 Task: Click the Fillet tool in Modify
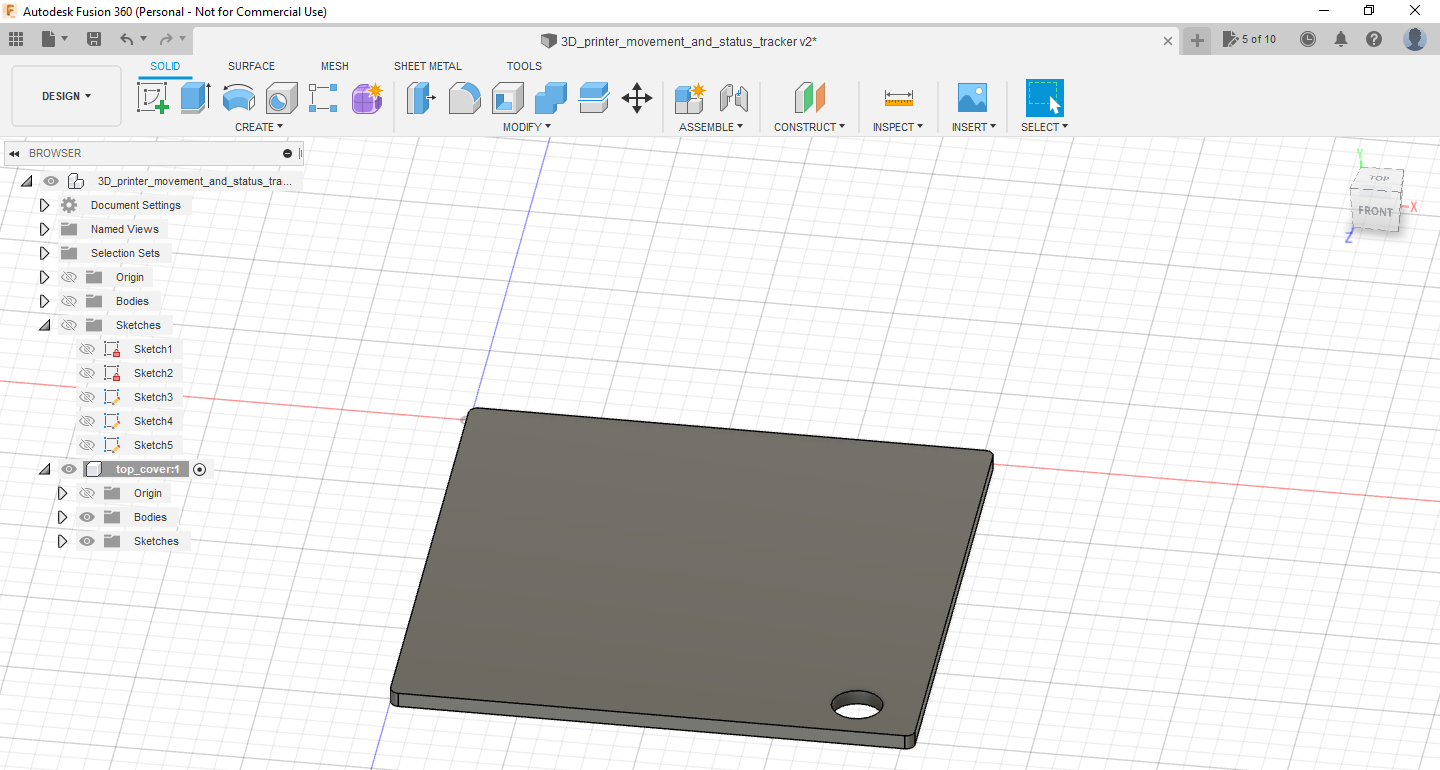point(464,98)
